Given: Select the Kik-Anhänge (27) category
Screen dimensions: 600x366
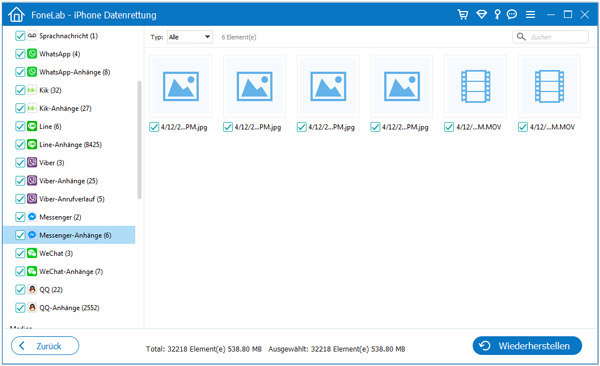Looking at the screenshot, I should click(65, 108).
